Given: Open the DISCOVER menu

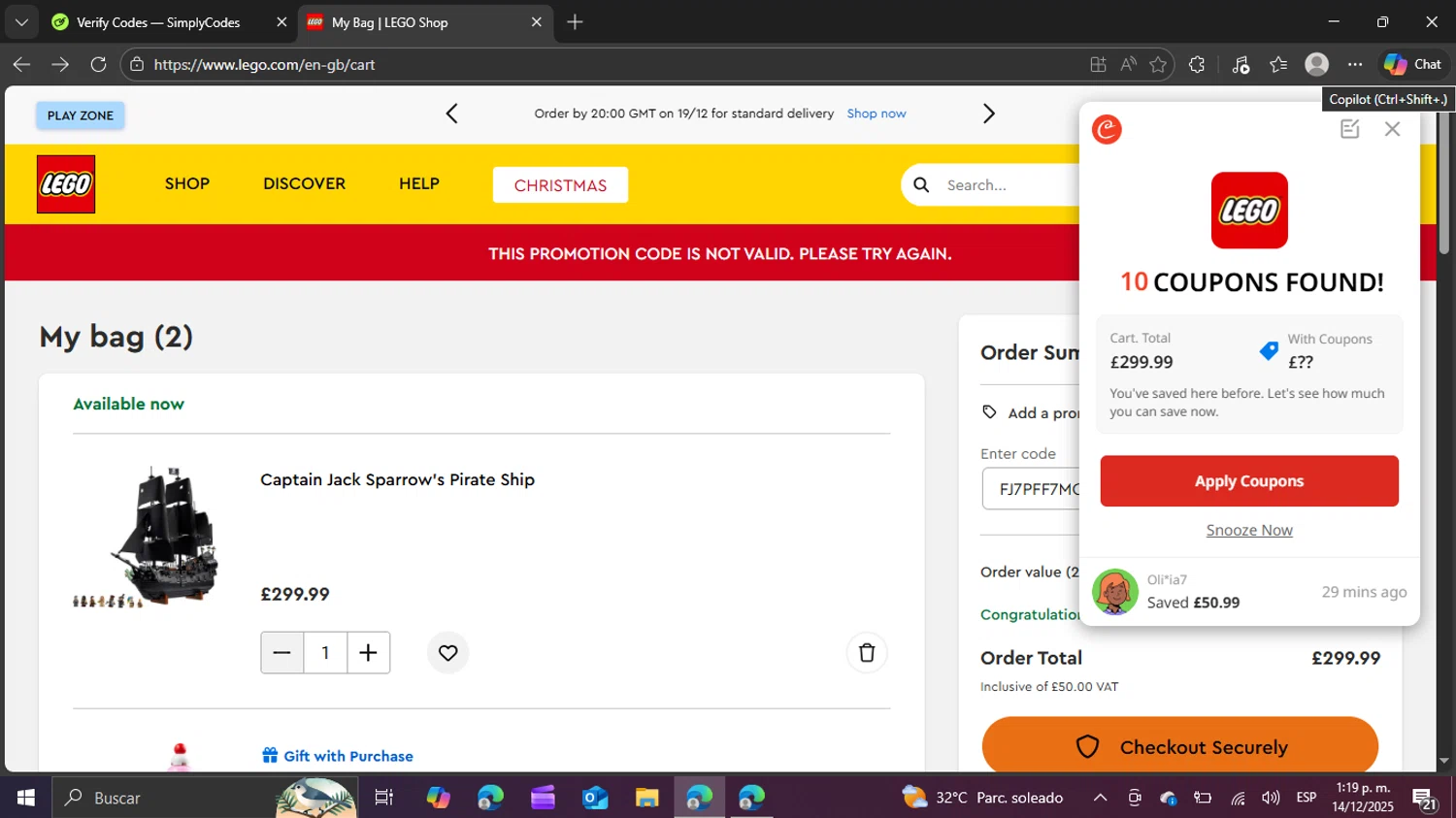Looking at the screenshot, I should pyautogui.click(x=304, y=183).
